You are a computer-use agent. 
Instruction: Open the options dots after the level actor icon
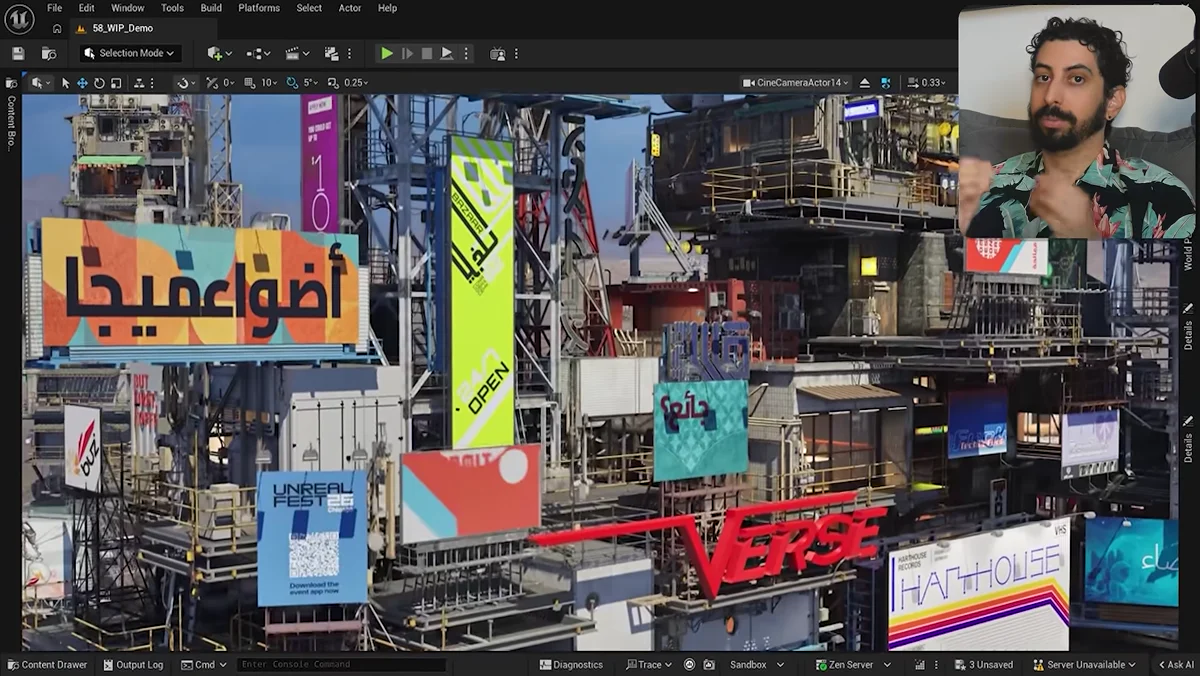[x=349, y=53]
